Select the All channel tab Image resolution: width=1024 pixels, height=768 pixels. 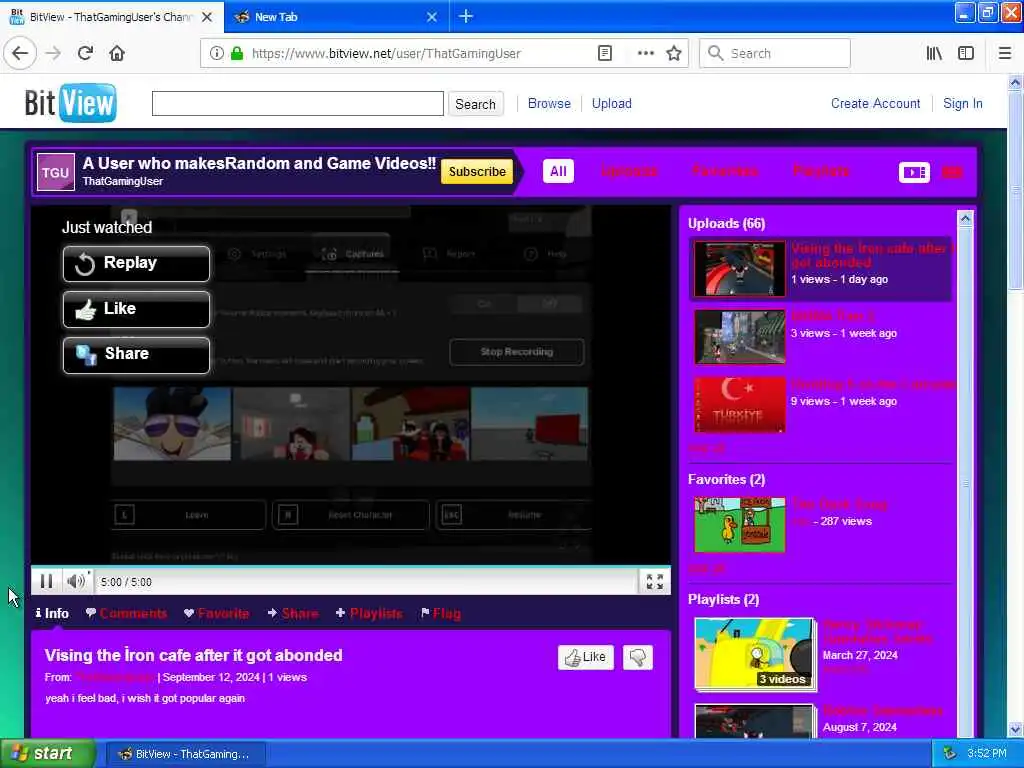[558, 172]
